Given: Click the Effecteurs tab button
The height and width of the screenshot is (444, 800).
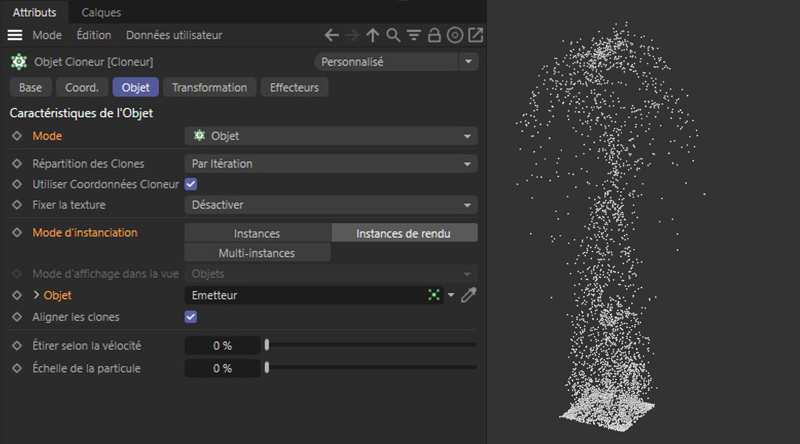Looking at the screenshot, I should 294,87.
